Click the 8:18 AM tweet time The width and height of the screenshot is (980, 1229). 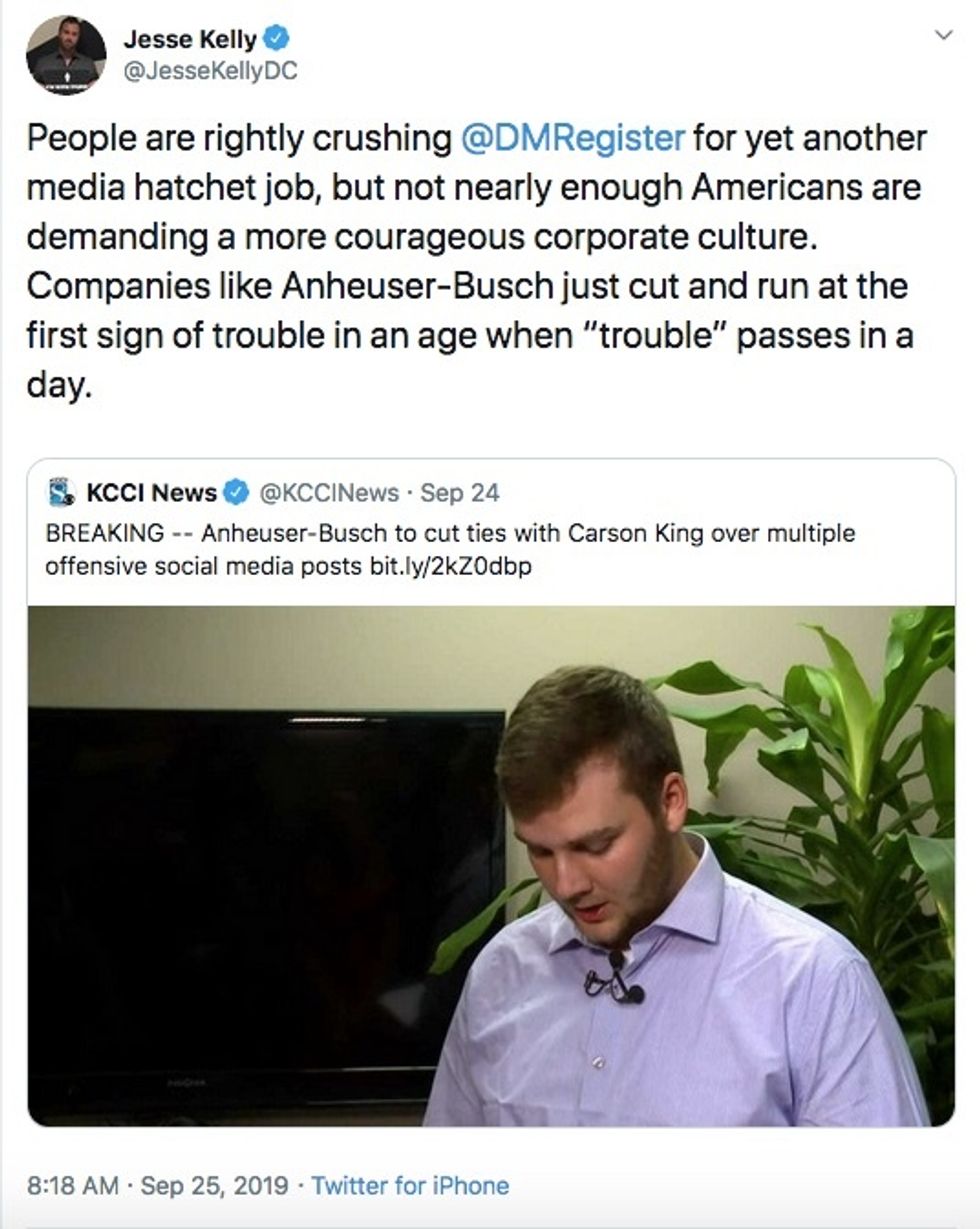click(73, 1186)
